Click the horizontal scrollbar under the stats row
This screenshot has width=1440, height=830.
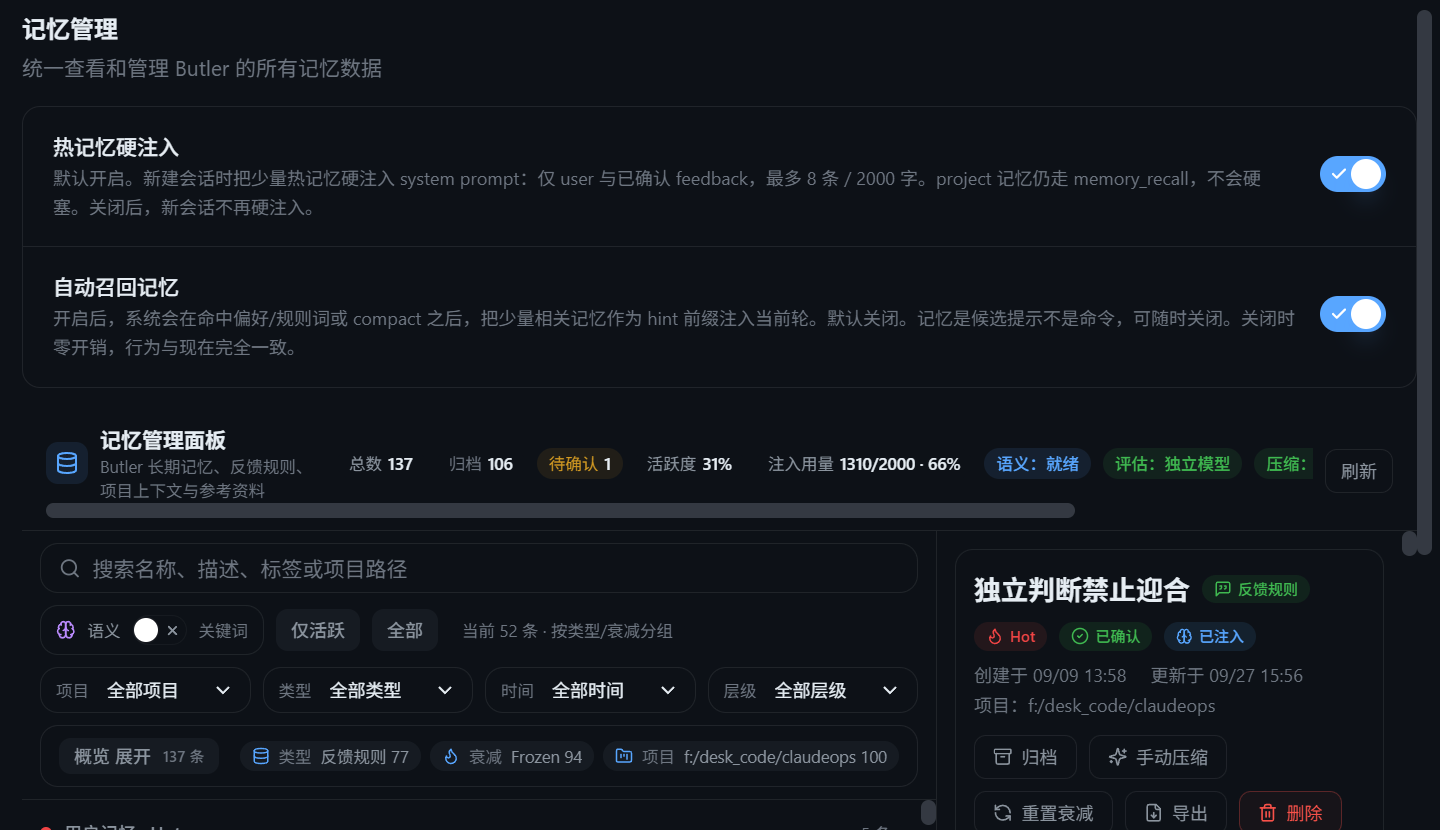[x=560, y=510]
